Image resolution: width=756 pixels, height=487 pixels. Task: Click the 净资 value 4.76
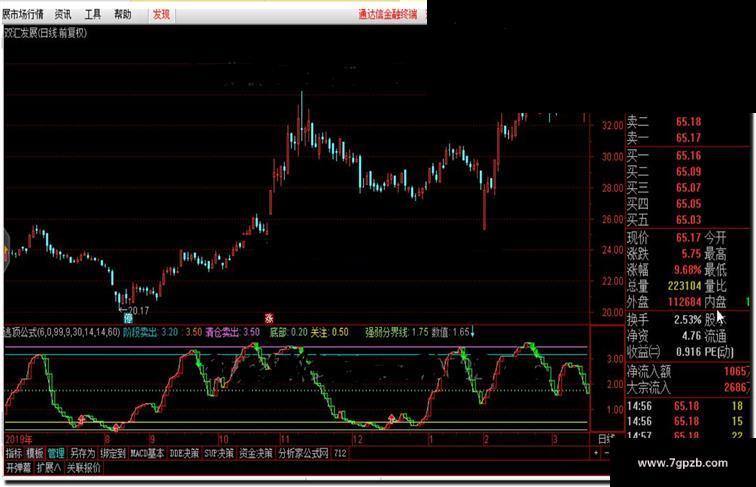click(691, 336)
